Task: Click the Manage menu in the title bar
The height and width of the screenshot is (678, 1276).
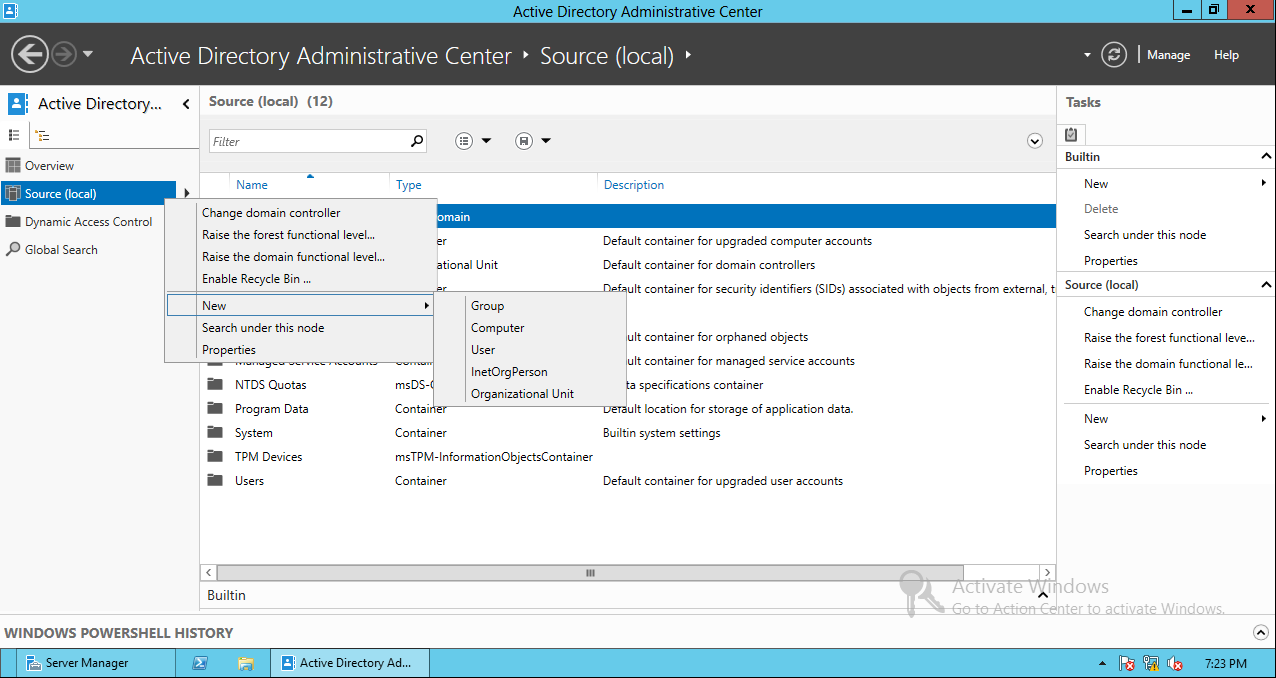Action: (x=1167, y=55)
